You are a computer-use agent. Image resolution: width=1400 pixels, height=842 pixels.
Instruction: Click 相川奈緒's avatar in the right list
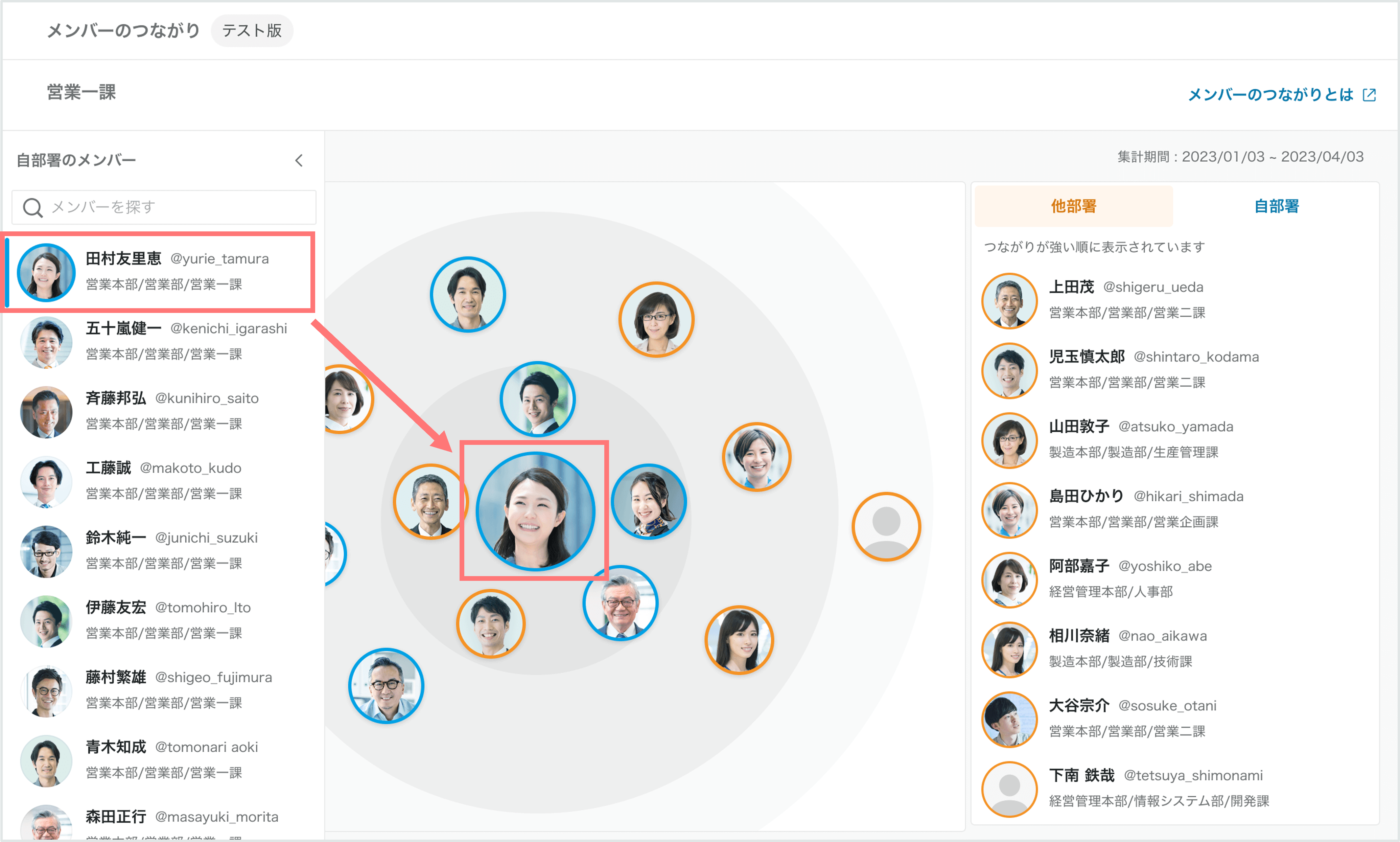1009,650
